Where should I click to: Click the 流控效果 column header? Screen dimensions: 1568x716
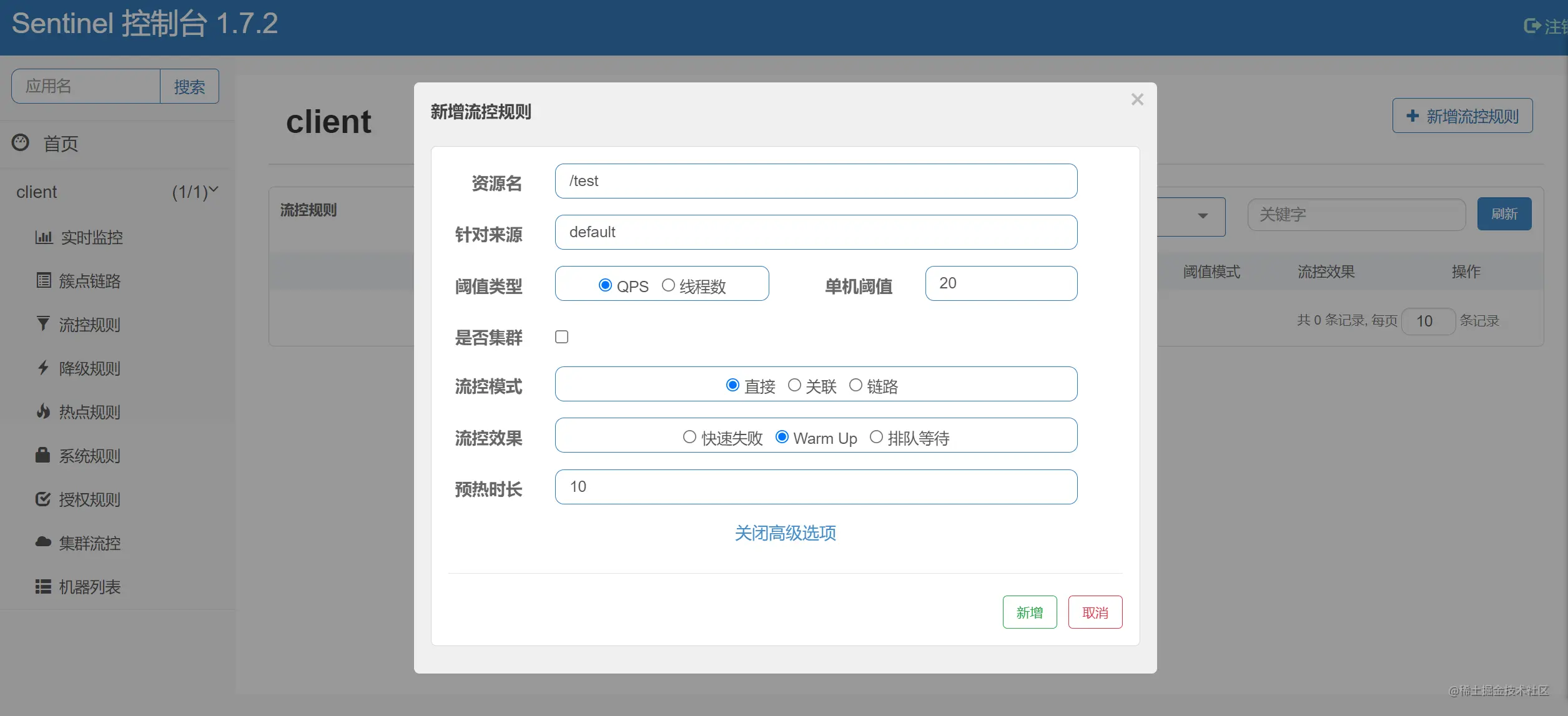(x=1326, y=272)
